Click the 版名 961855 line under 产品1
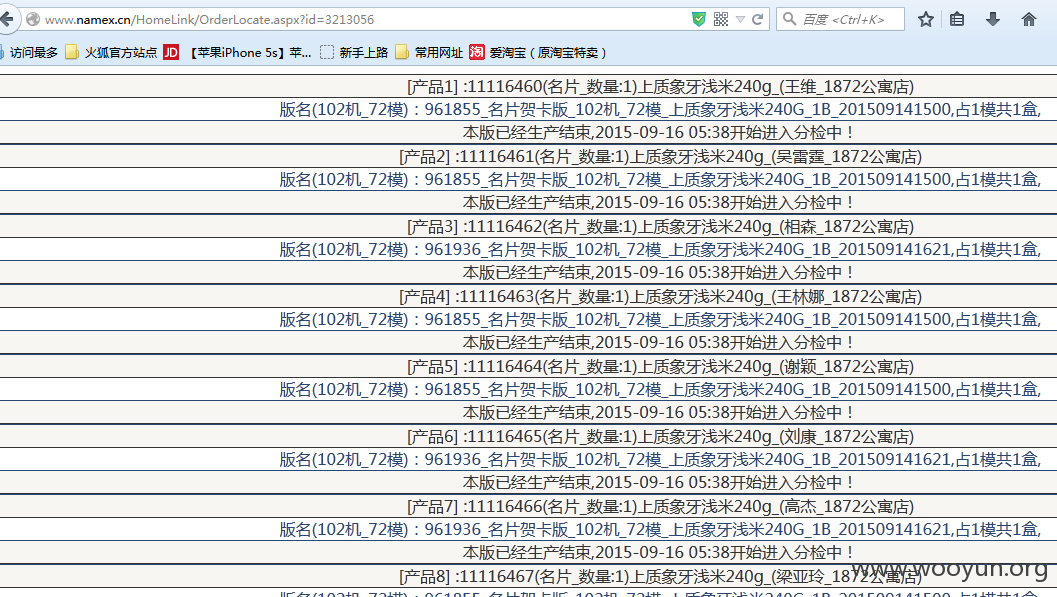The image size is (1057, 597). (660, 110)
